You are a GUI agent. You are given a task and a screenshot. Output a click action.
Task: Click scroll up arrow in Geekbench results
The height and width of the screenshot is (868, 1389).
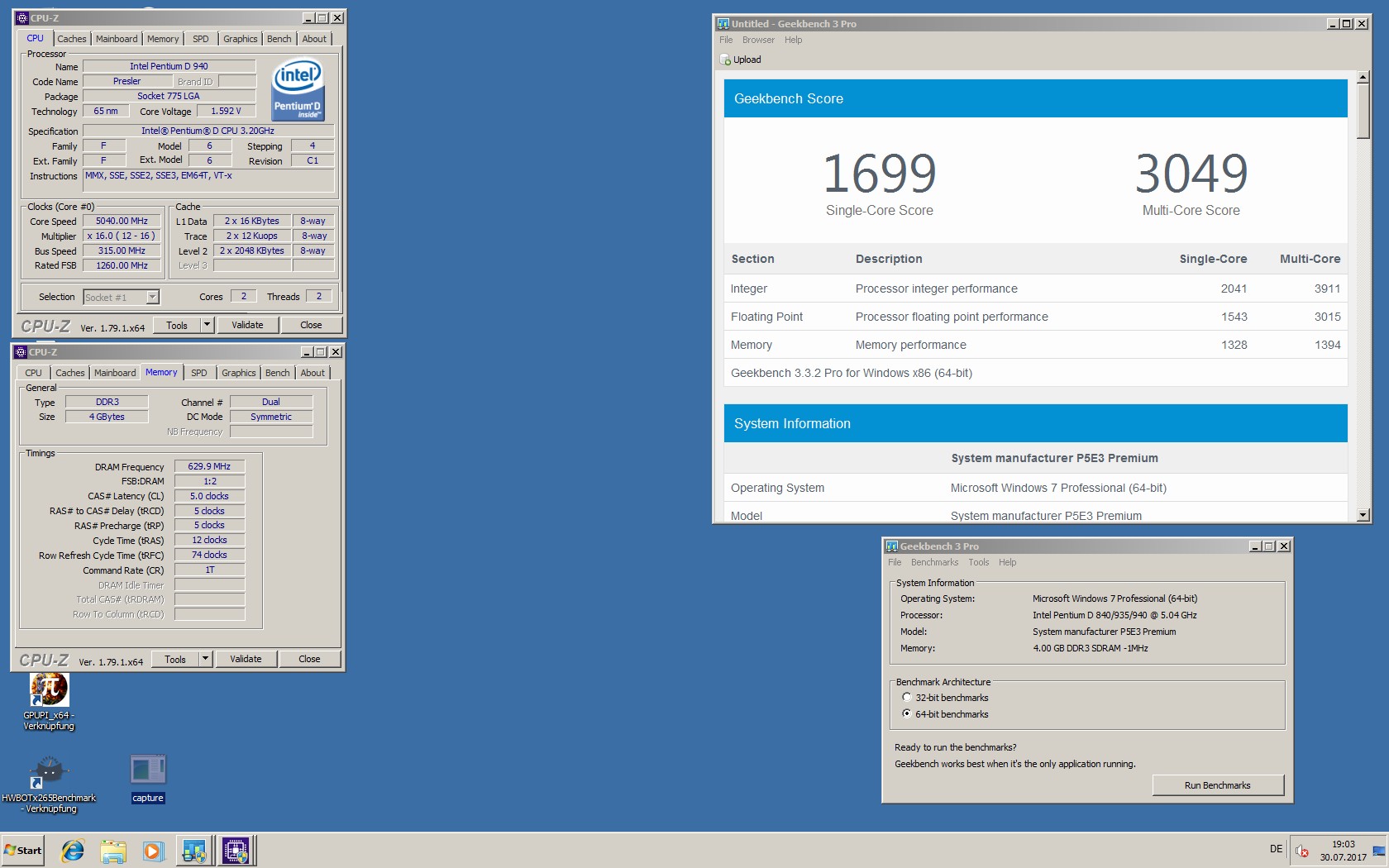(1363, 78)
